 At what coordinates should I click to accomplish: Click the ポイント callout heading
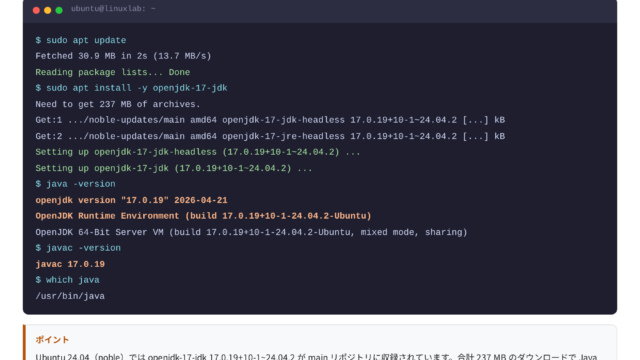click(52, 340)
